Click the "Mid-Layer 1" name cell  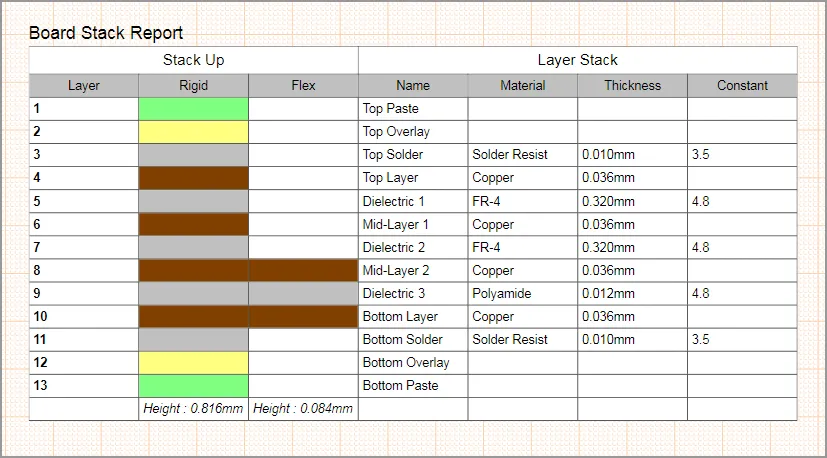[x=413, y=224]
